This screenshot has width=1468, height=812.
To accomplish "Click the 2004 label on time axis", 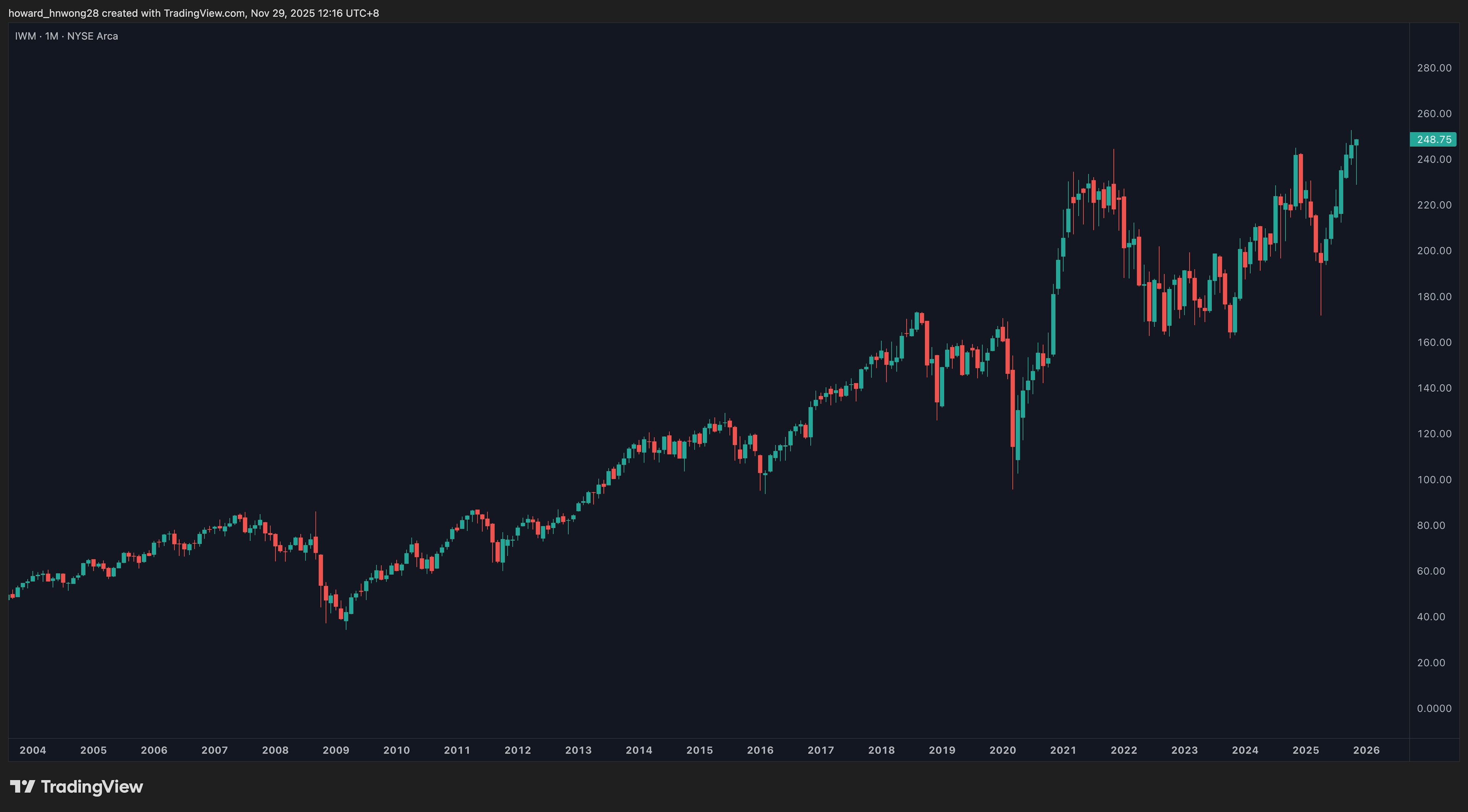I will point(32,750).
